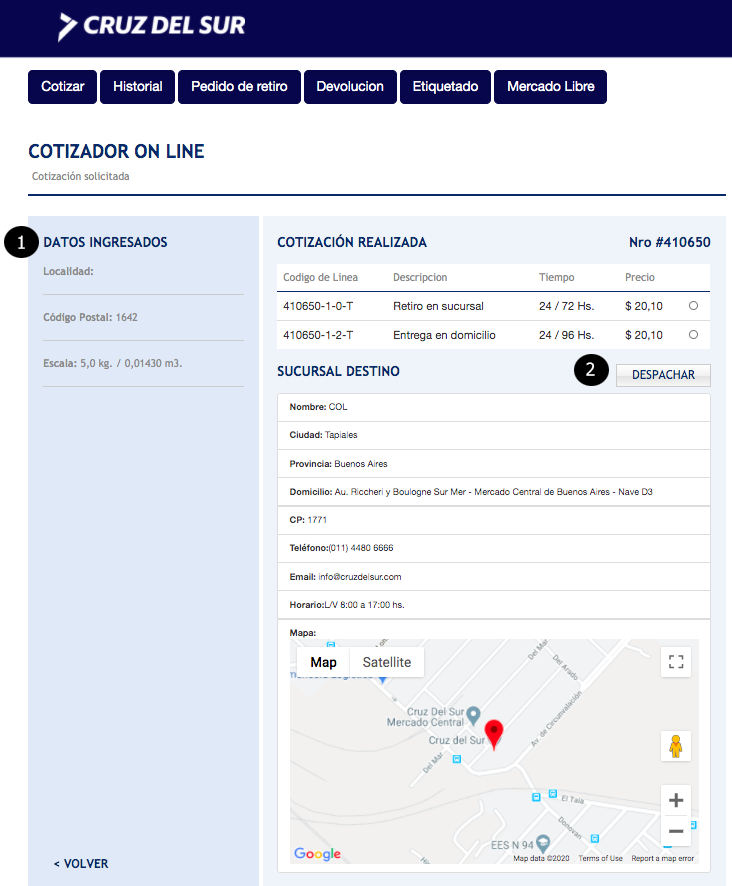Viewport: 732px width, 886px height.
Task: Open the map Terms of Use link
Action: click(x=600, y=858)
